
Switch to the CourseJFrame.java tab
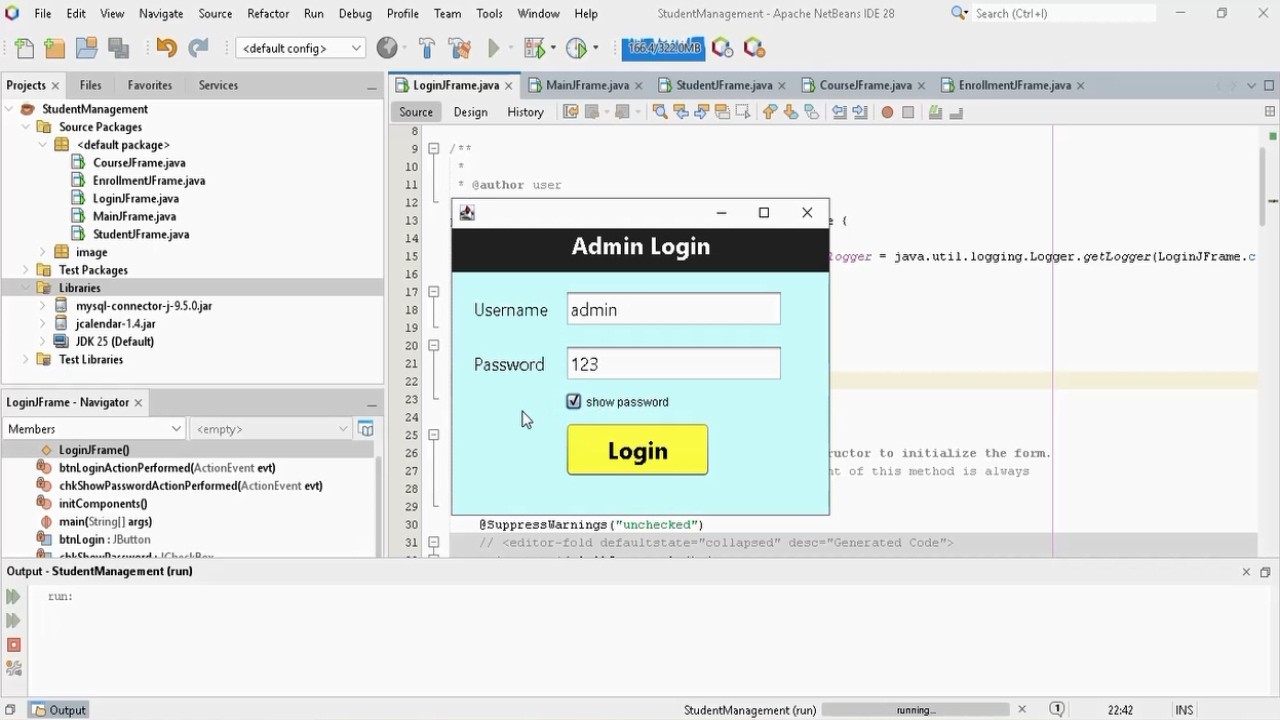pyautogui.click(x=864, y=85)
